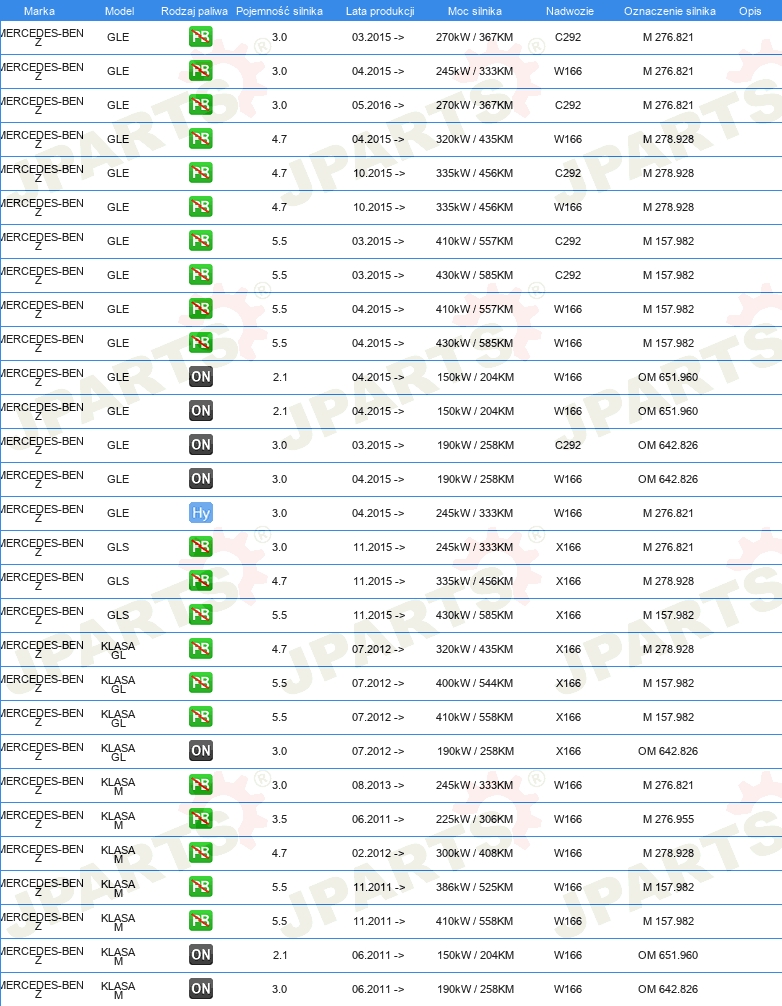Click OM 651.960 in the KLASA M row
This screenshot has width=782, height=1006.
coord(668,955)
